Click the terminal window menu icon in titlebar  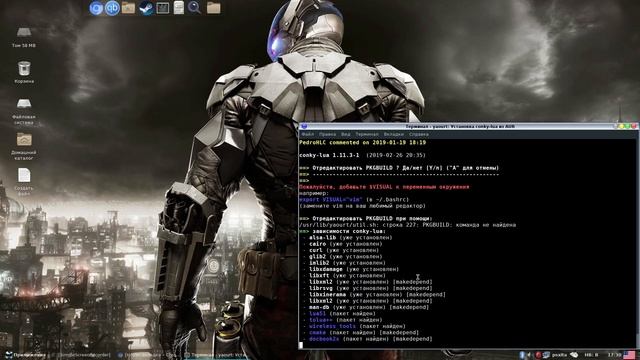pyautogui.click(x=304, y=127)
